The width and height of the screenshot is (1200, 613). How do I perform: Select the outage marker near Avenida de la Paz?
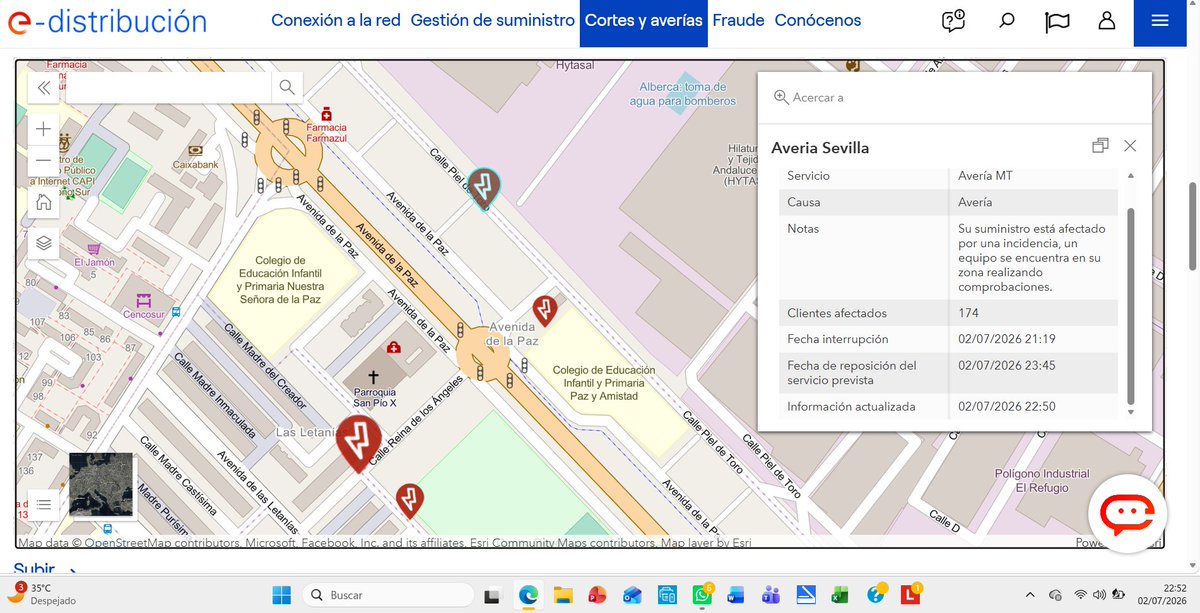click(544, 310)
